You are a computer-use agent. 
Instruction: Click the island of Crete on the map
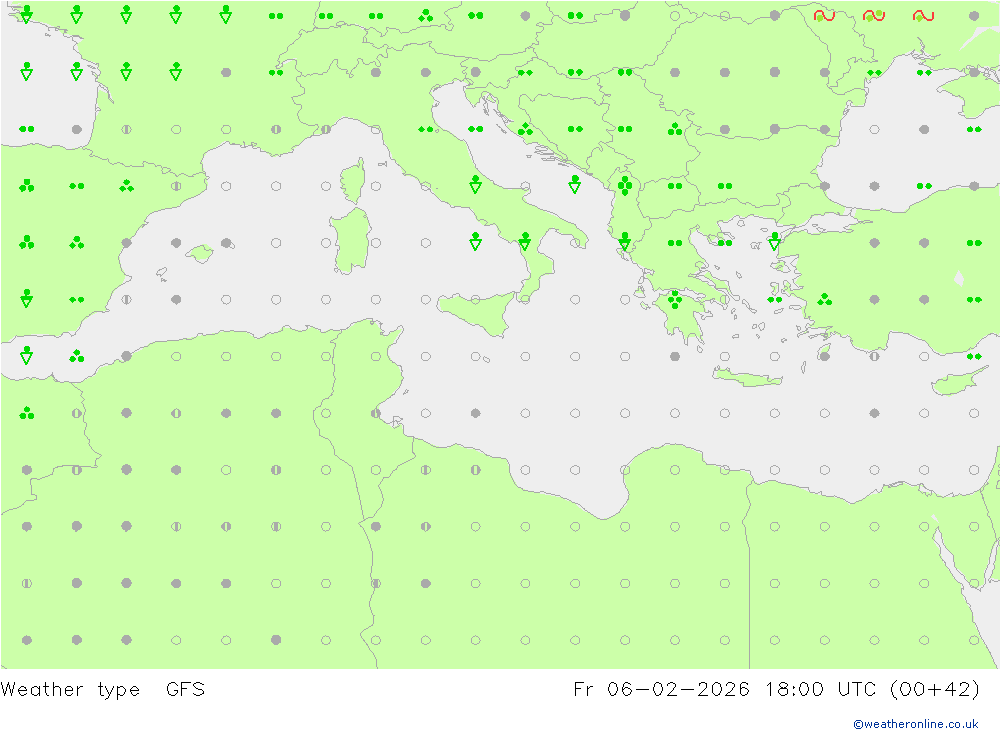[747, 378]
